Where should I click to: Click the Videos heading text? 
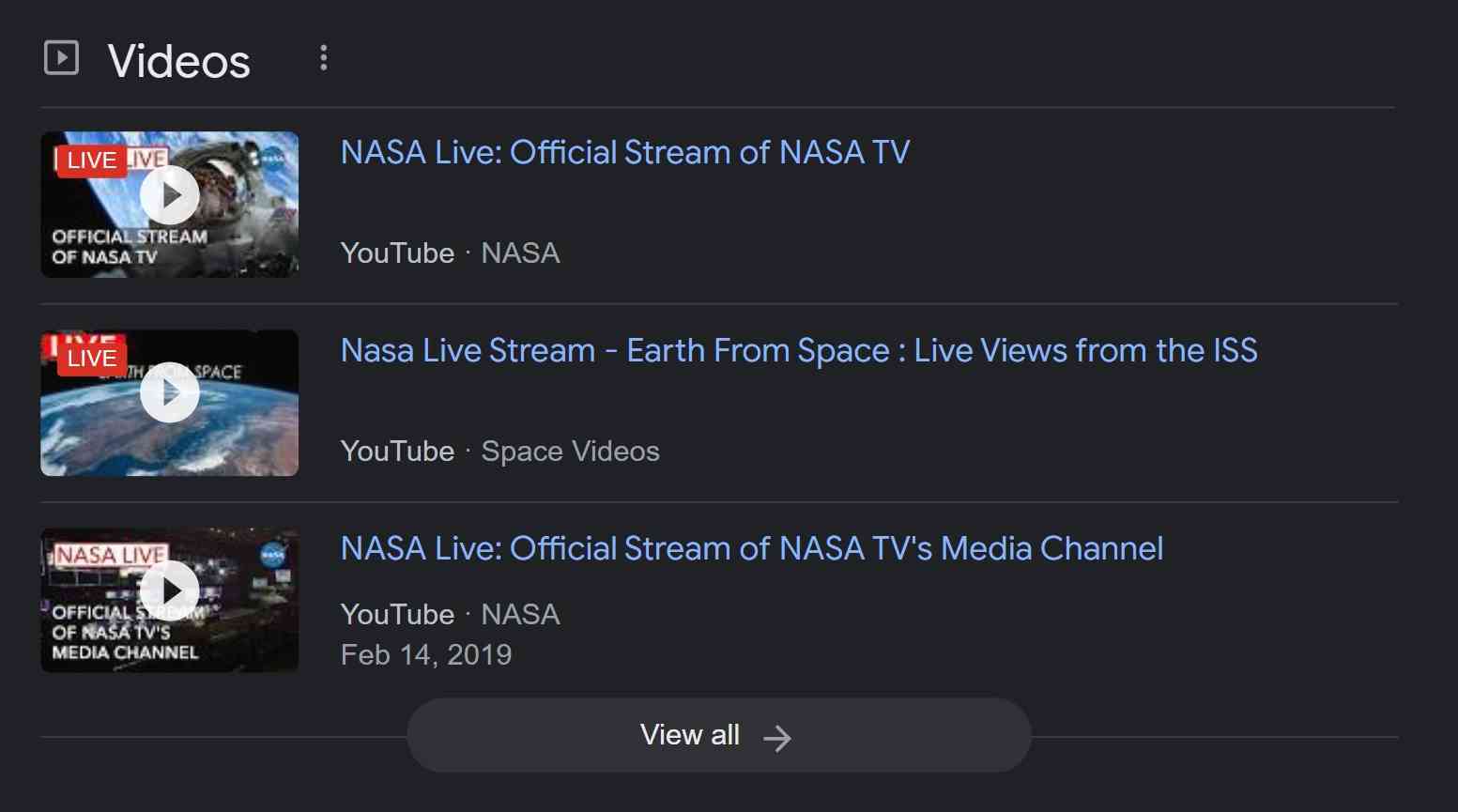[x=178, y=59]
